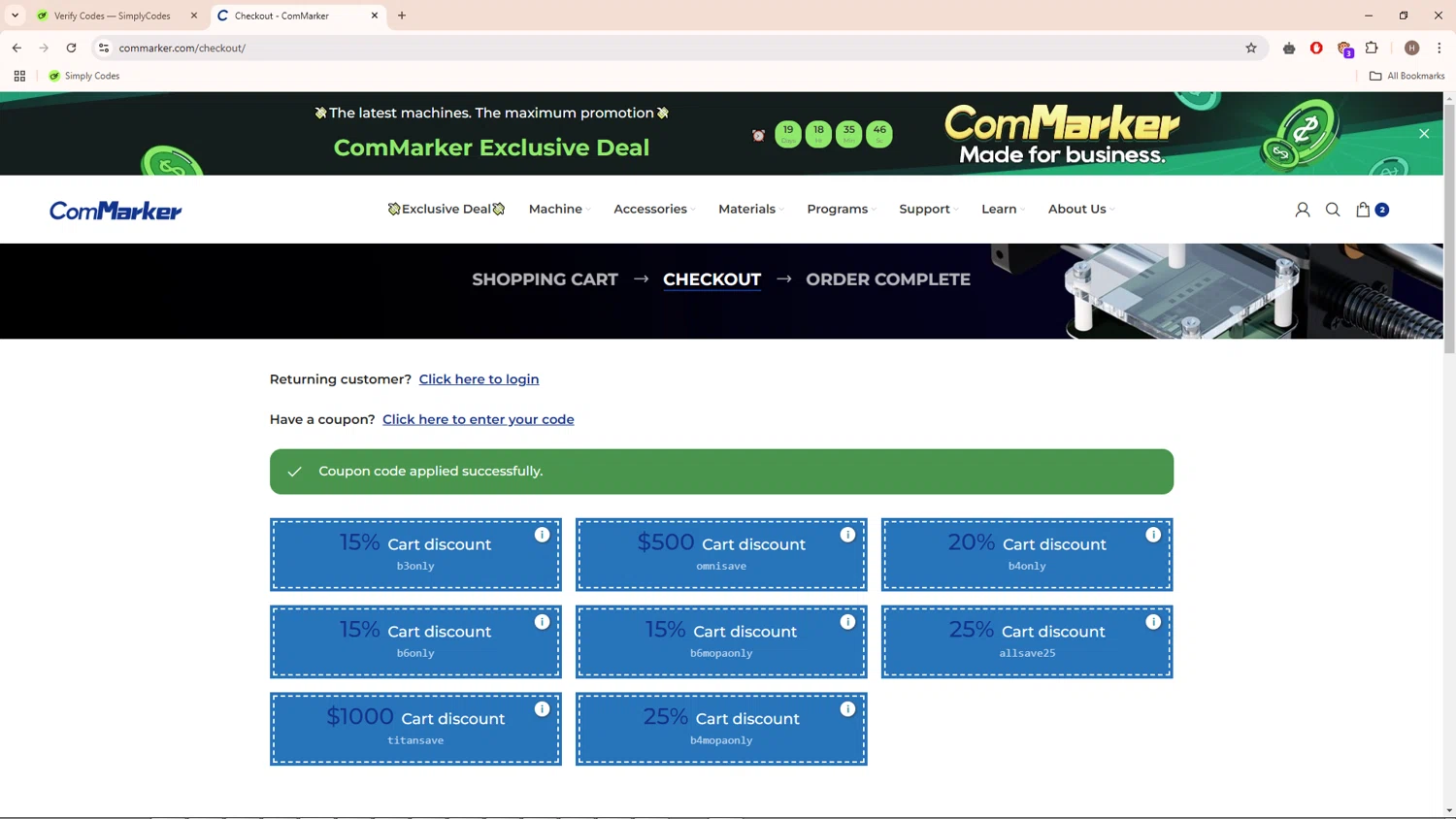Open the browser profile avatar H

pos(1412,48)
